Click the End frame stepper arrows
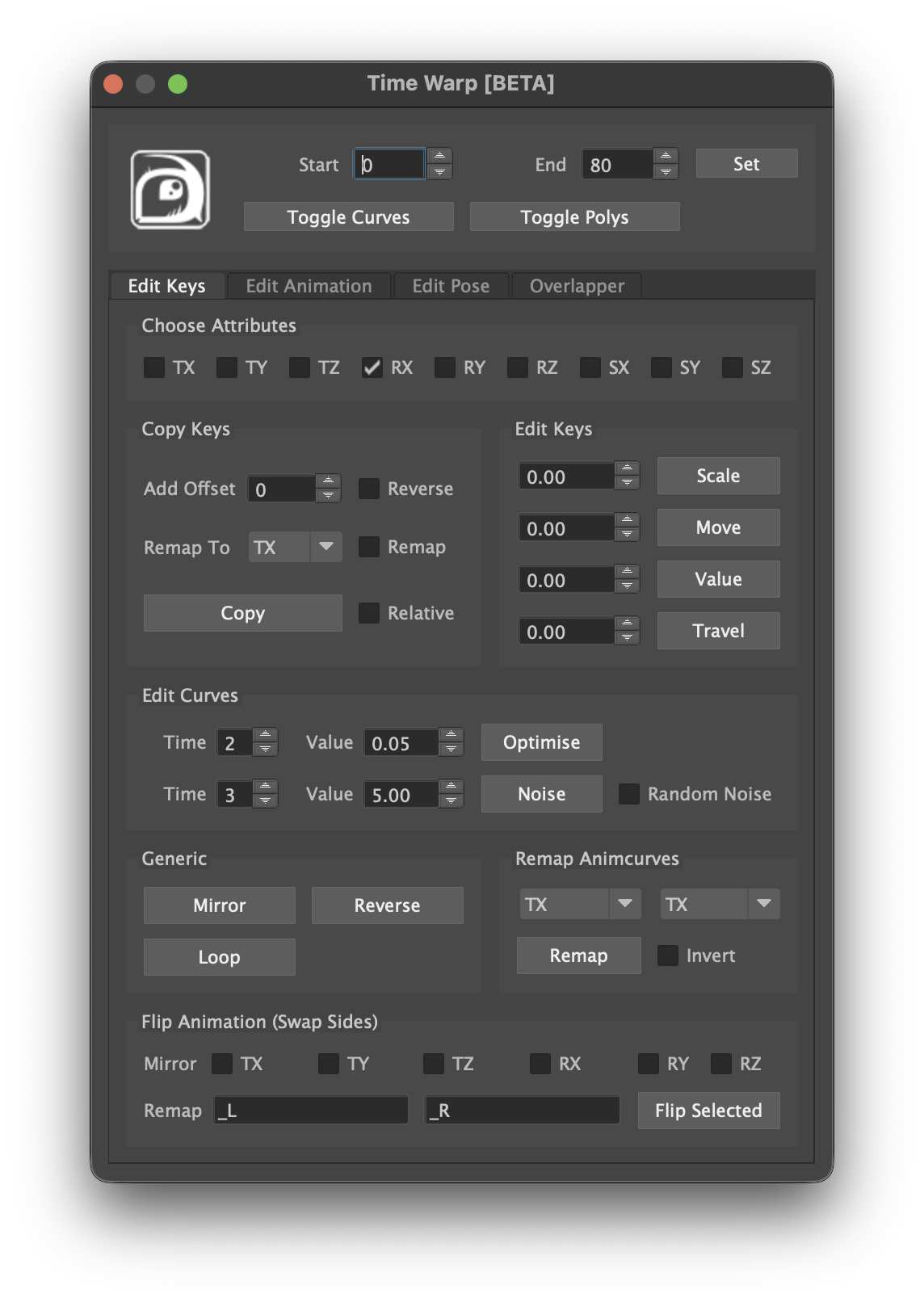Viewport: 924px width, 1302px height. 666,164
